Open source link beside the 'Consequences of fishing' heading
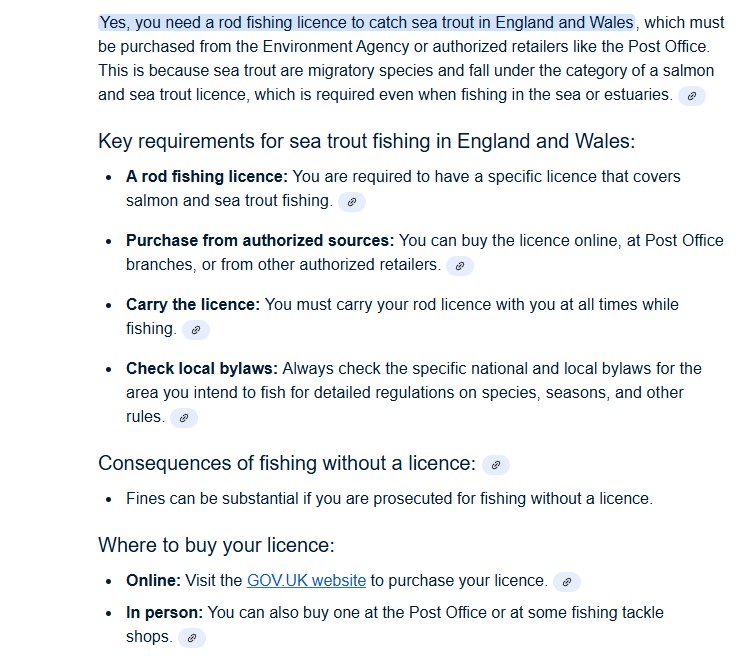 point(496,465)
